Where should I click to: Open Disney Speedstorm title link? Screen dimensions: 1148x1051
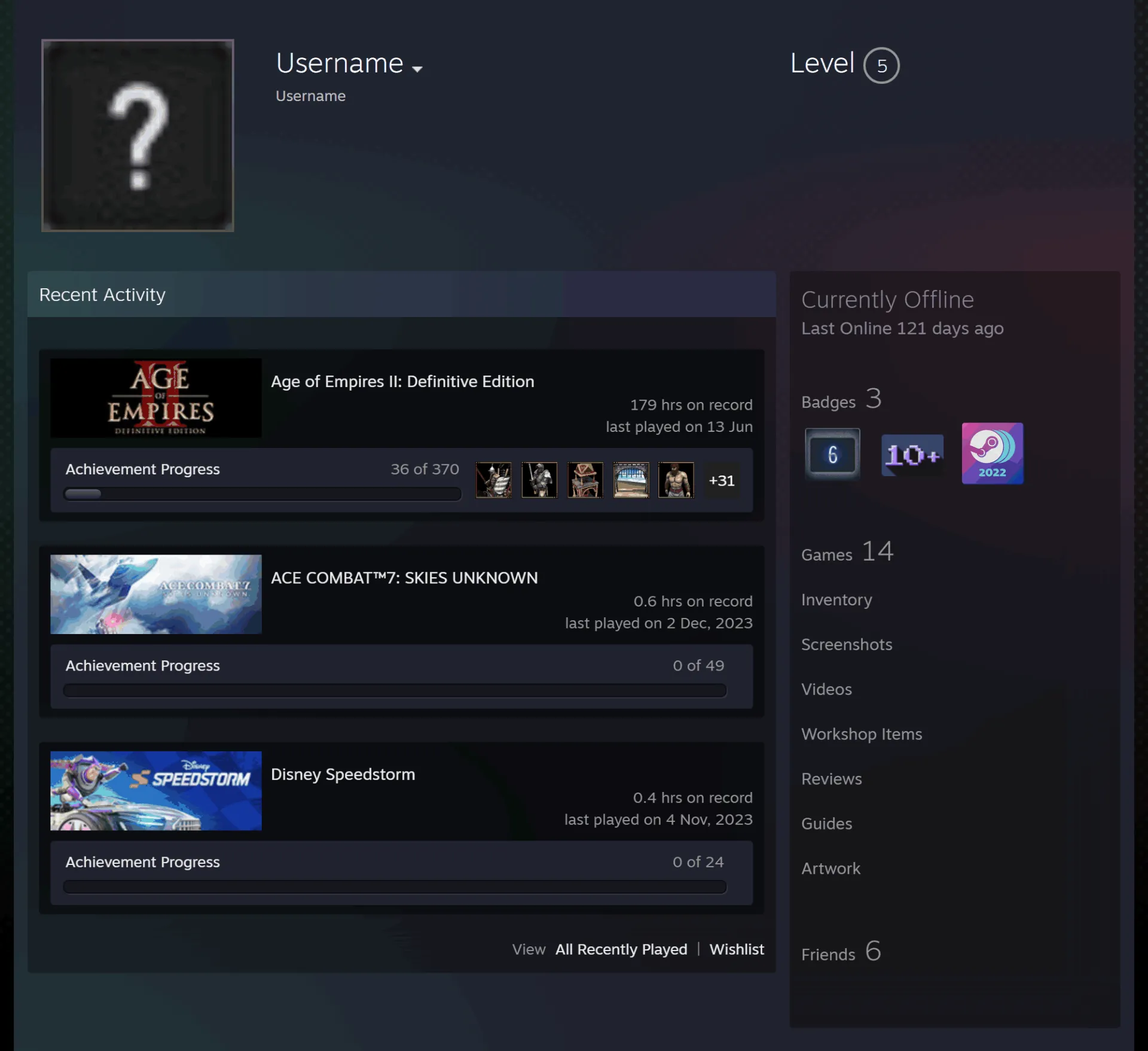(x=343, y=775)
